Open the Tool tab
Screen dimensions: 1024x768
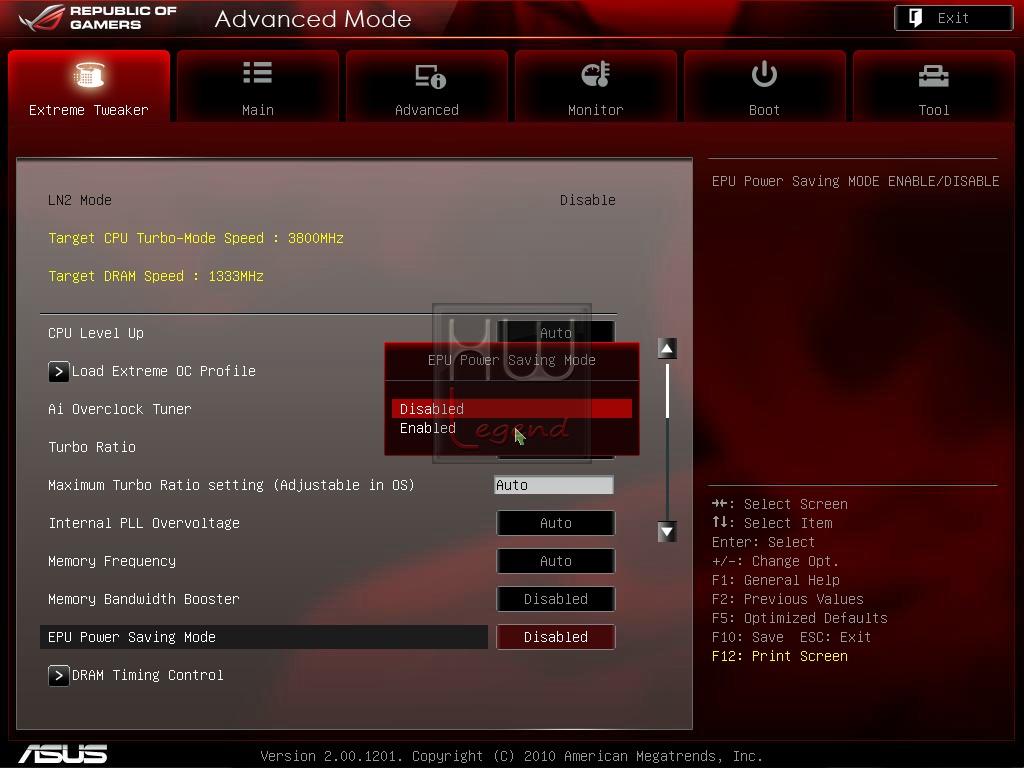coord(934,86)
